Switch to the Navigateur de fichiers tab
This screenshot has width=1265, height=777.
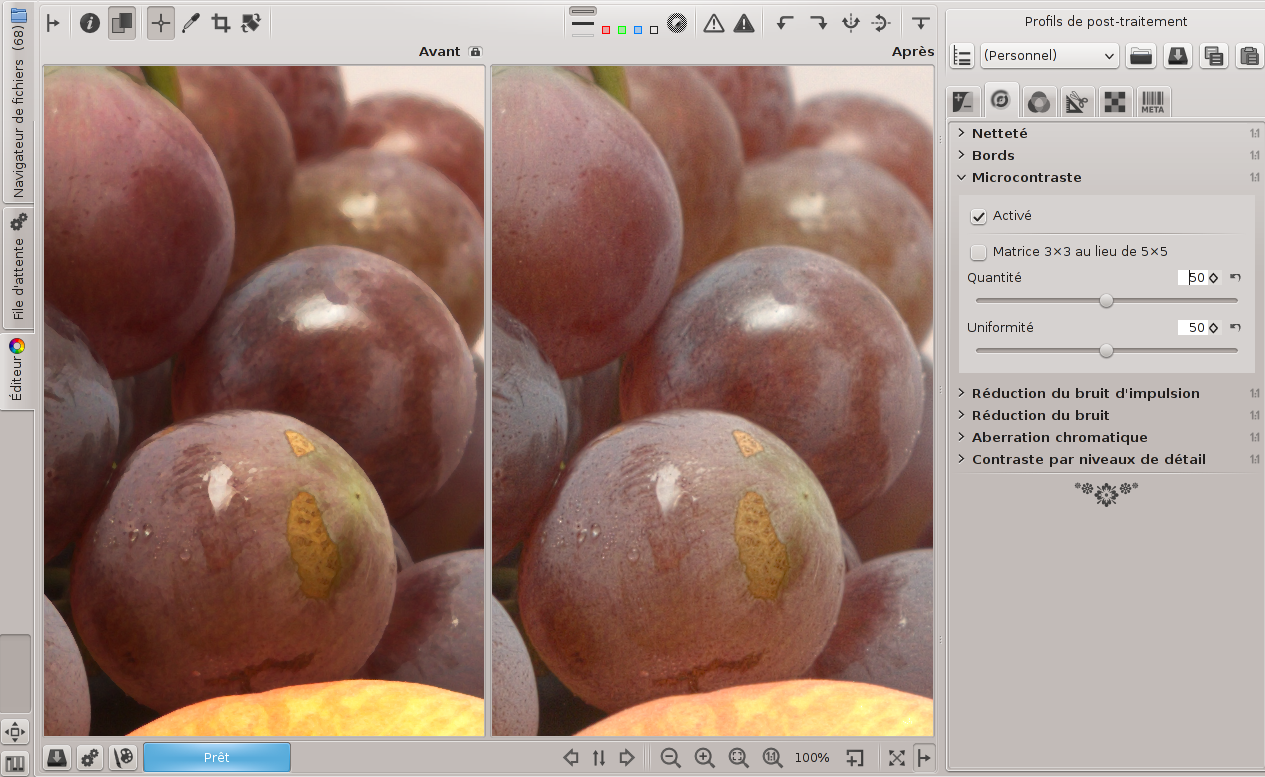(x=18, y=103)
